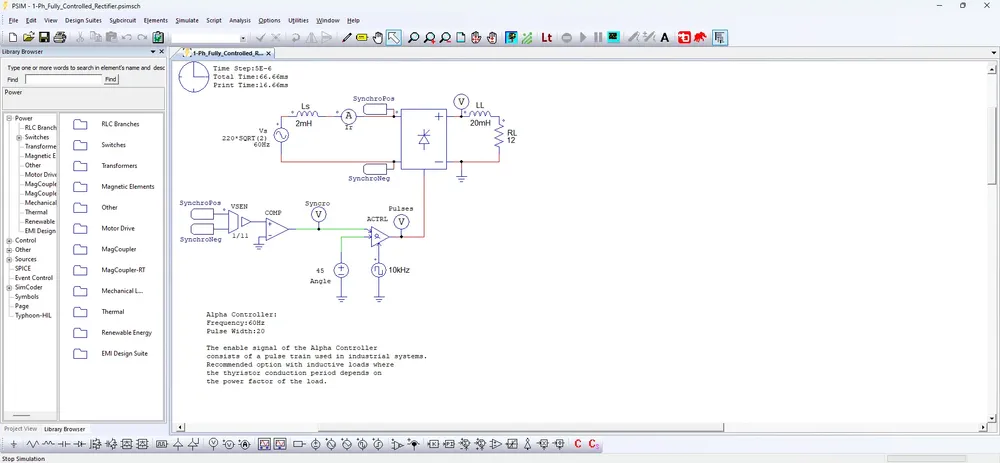Screen dimensions: 1000x463
Task: Click the clipboard check icon in toolbar
Action: pos(158,38)
